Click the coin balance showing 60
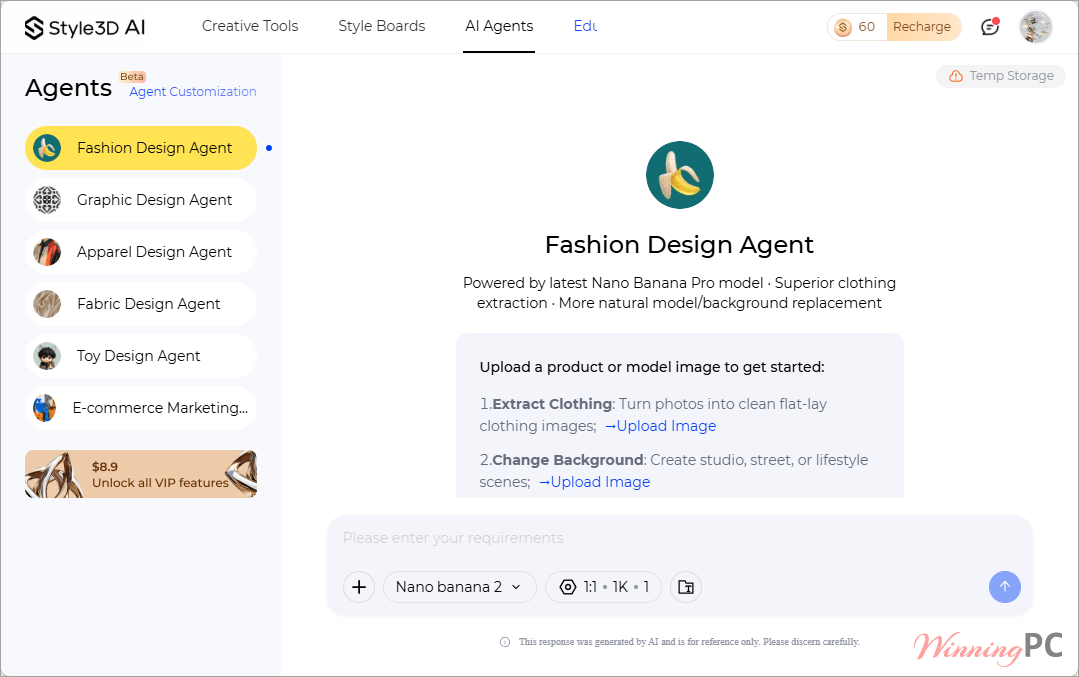Screen dimensions: 1079x677 click(x=855, y=27)
